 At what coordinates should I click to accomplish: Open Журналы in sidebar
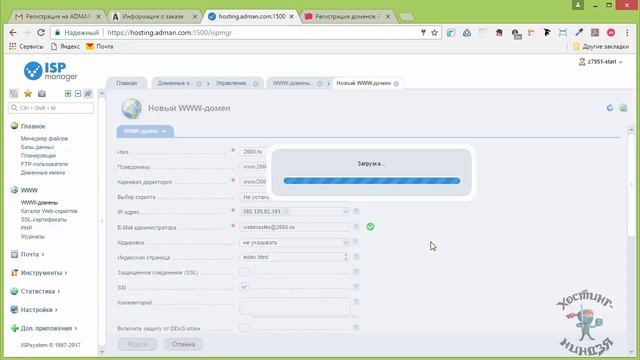33,237
